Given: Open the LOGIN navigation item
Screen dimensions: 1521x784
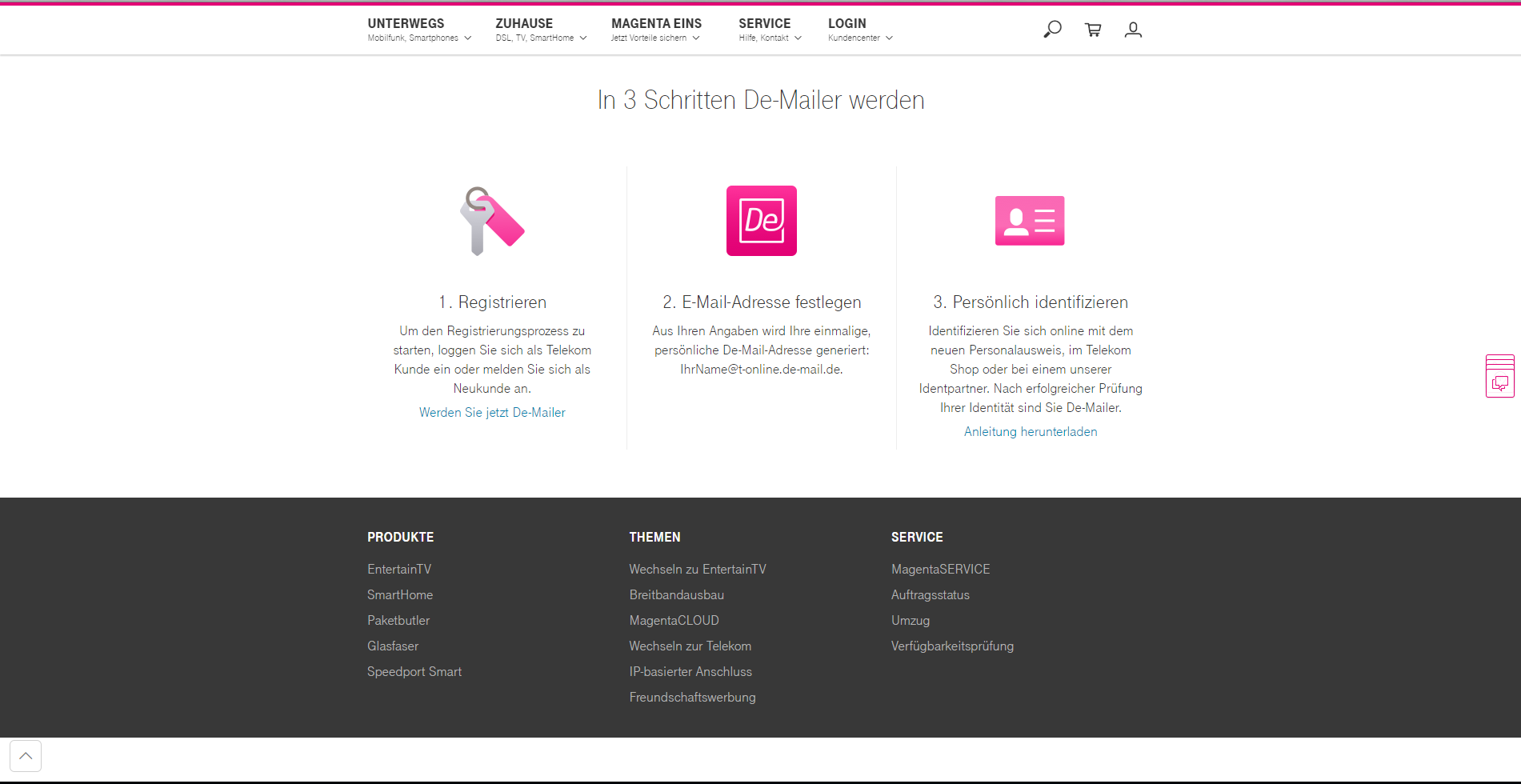Looking at the screenshot, I should (847, 23).
